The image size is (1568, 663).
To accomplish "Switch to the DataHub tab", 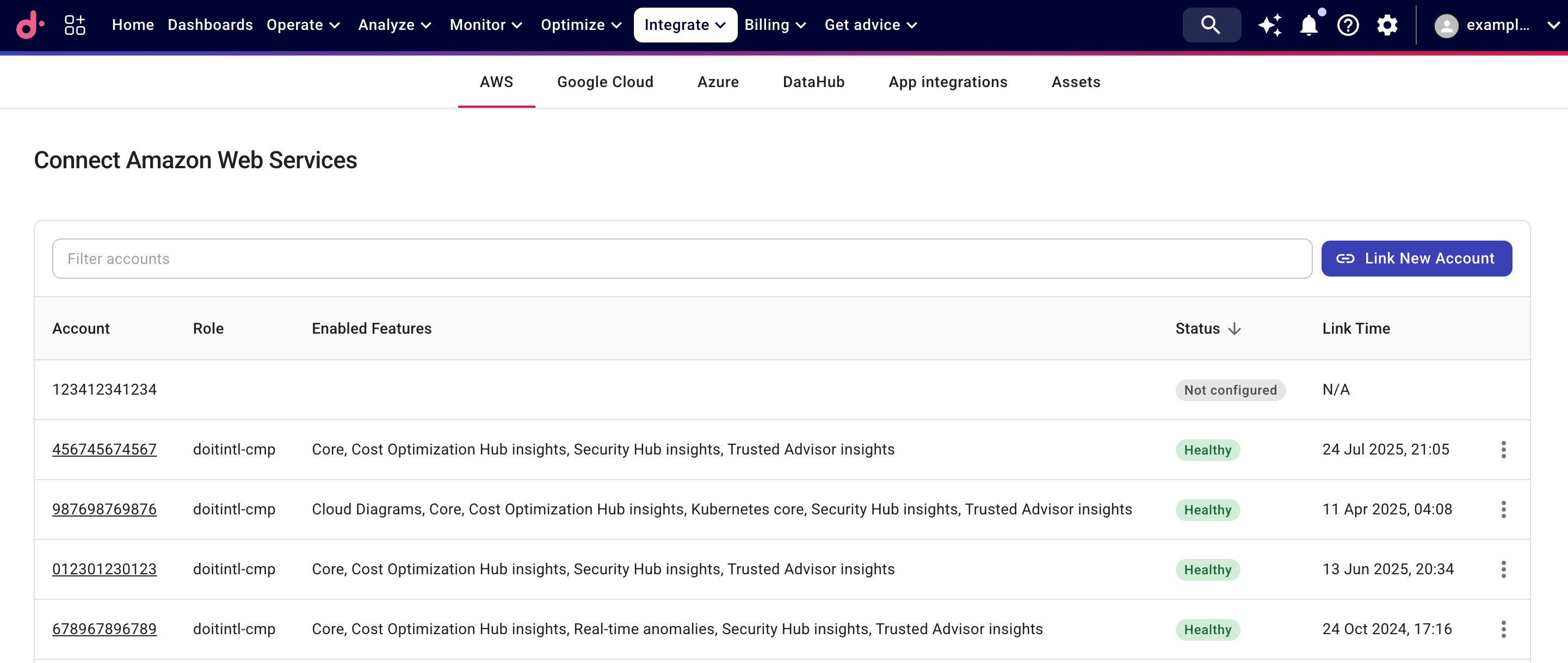I will (x=813, y=82).
